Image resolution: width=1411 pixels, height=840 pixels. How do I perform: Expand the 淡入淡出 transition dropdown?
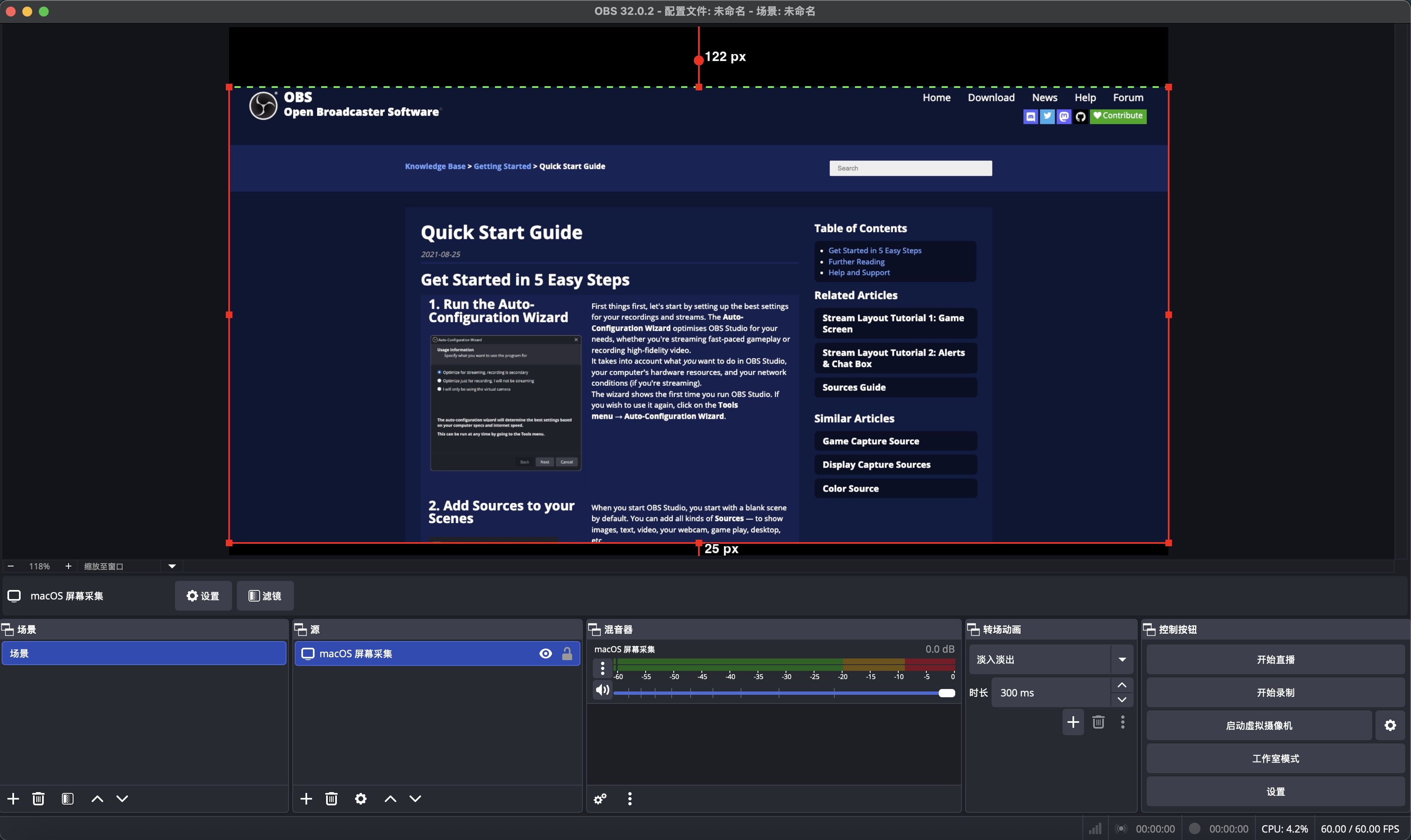(1122, 659)
